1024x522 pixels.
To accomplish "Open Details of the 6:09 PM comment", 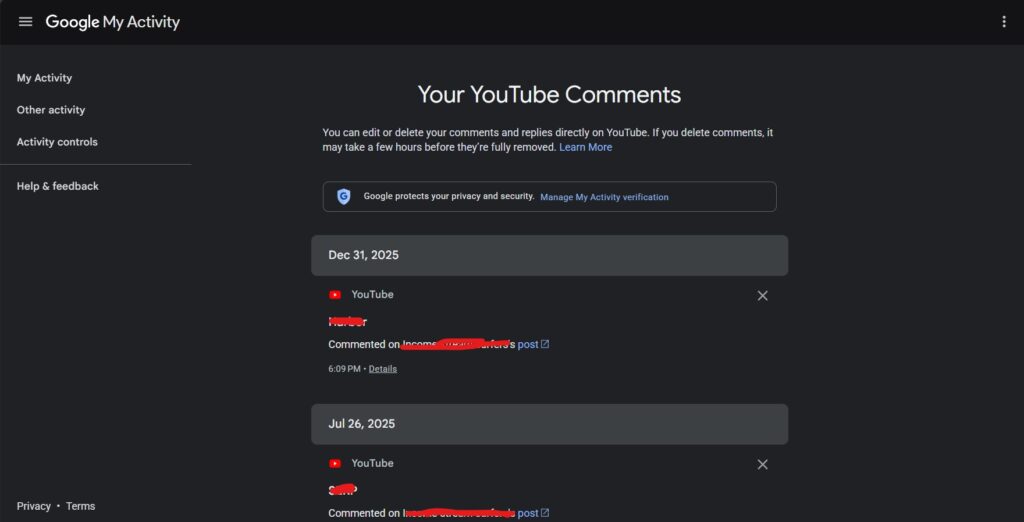I will pos(383,368).
